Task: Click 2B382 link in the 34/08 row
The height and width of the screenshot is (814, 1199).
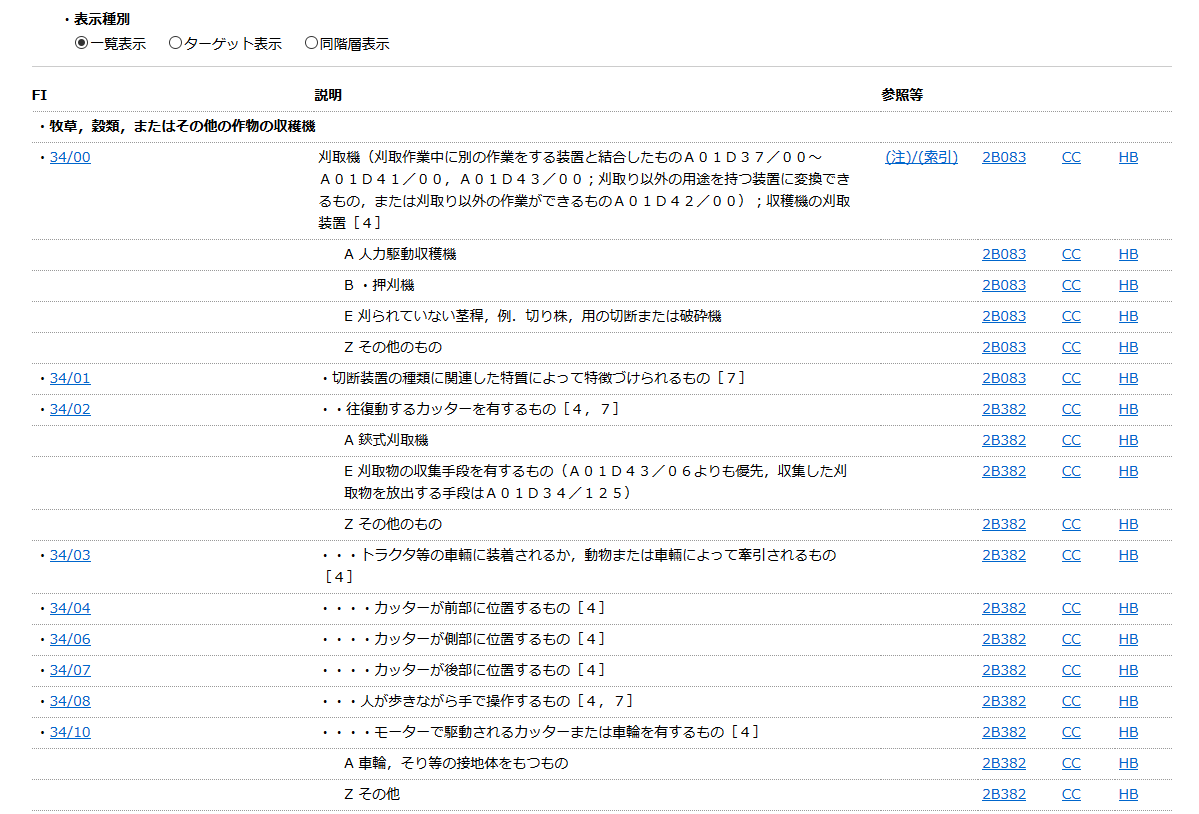Action: tap(1004, 701)
